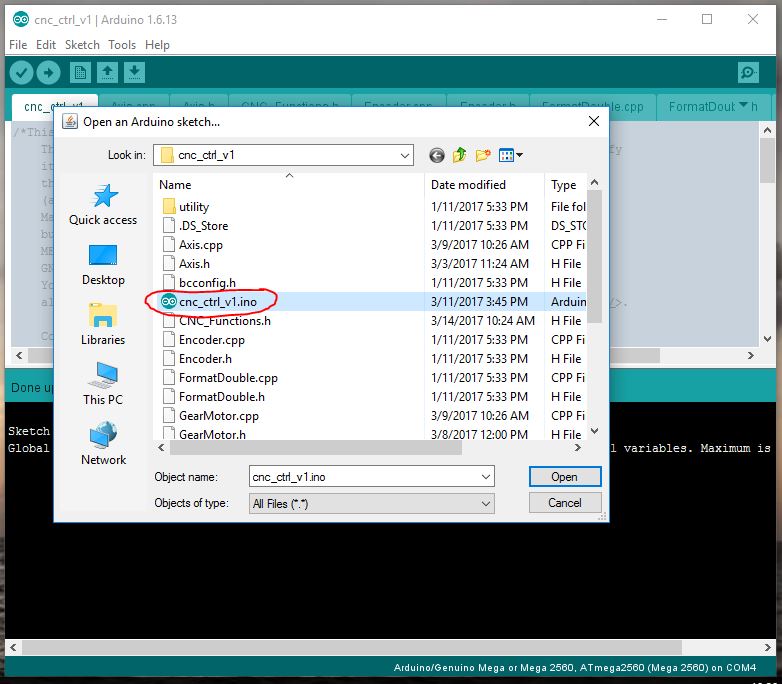
Task: Create new folder with the folder icon
Action: (x=483, y=155)
